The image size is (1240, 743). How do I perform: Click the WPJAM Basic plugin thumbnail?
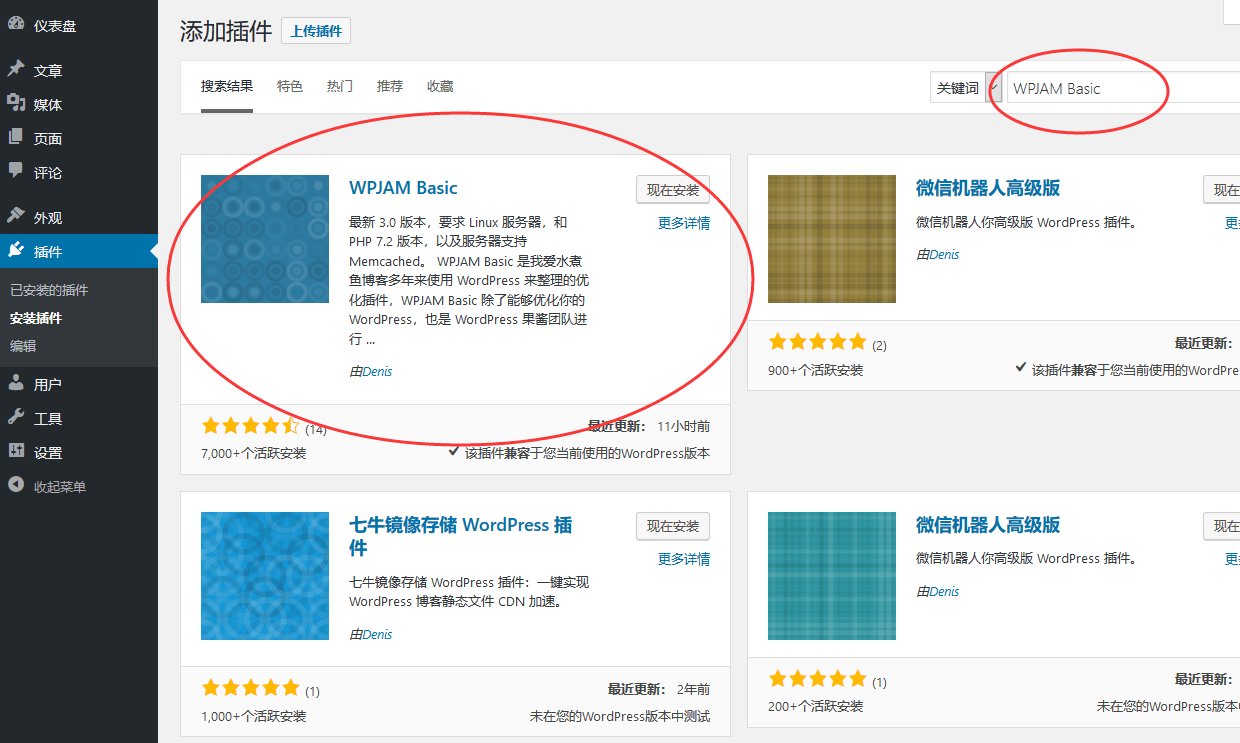(265, 239)
